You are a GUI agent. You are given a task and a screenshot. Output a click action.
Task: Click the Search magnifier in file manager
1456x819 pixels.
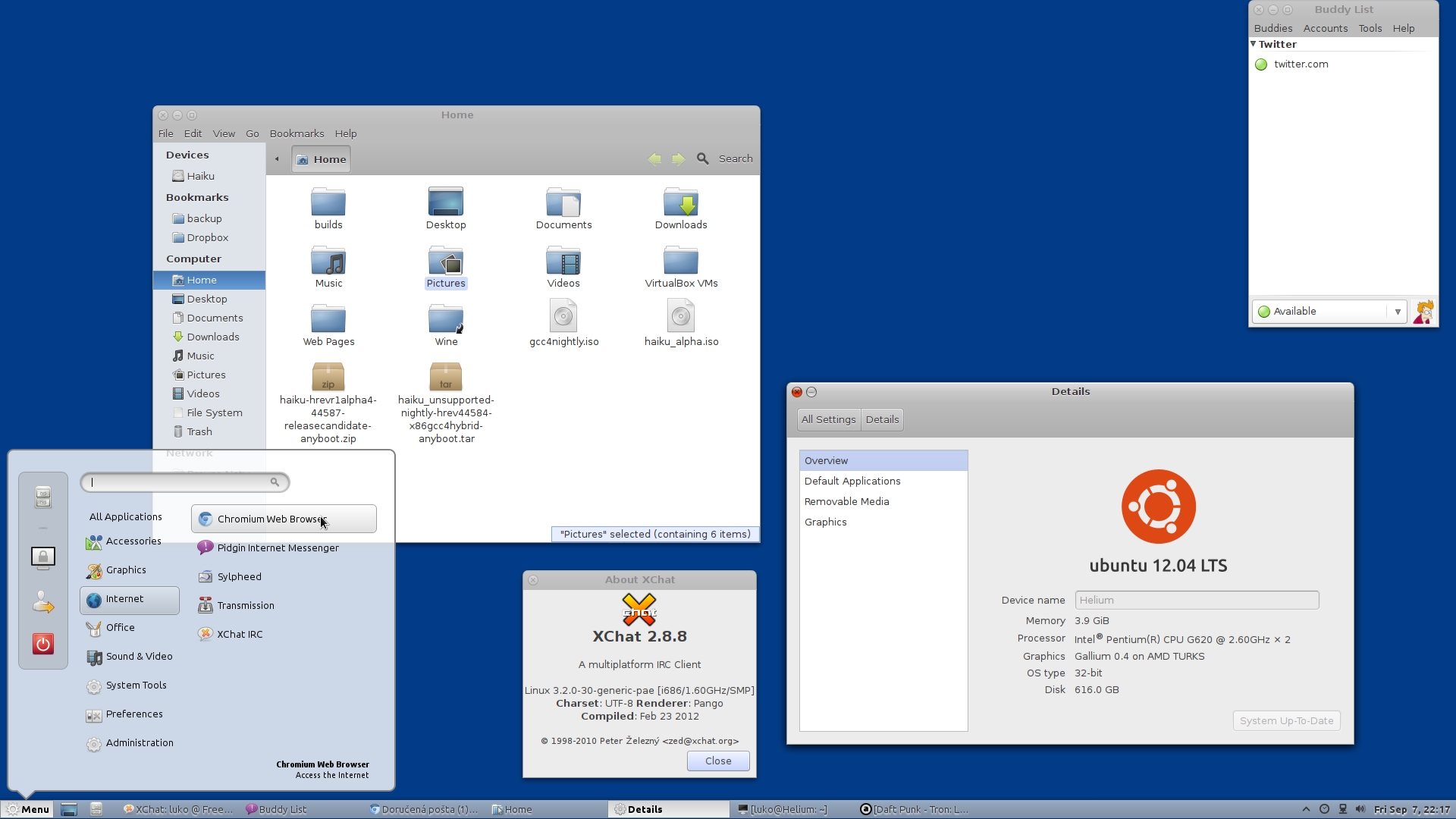703,158
